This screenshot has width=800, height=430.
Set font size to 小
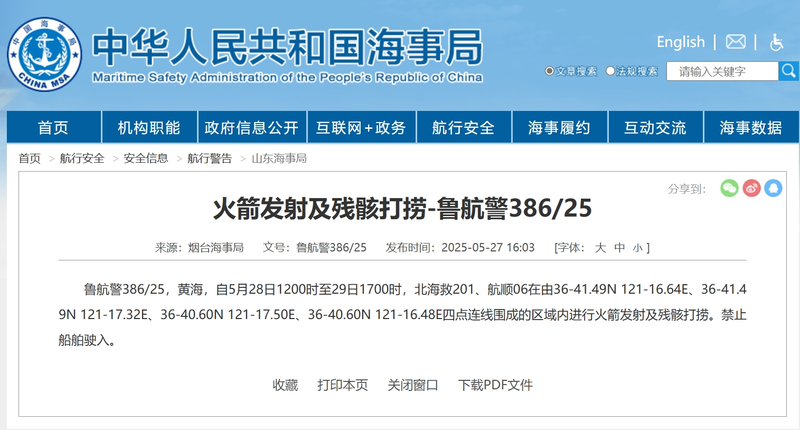(639, 247)
